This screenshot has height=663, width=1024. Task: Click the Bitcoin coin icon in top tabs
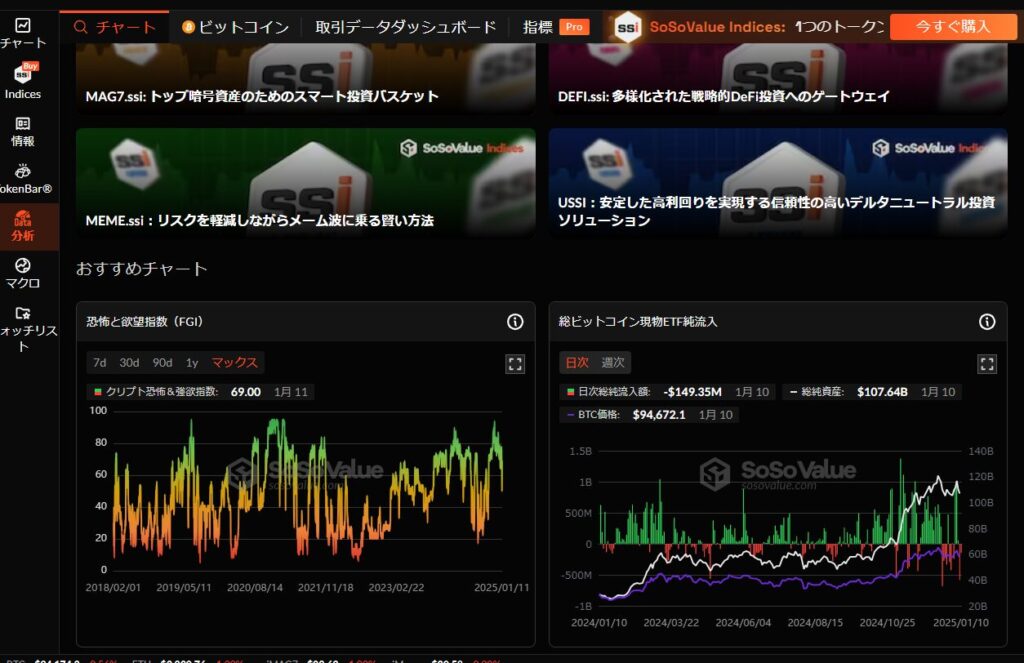[x=188, y=27]
